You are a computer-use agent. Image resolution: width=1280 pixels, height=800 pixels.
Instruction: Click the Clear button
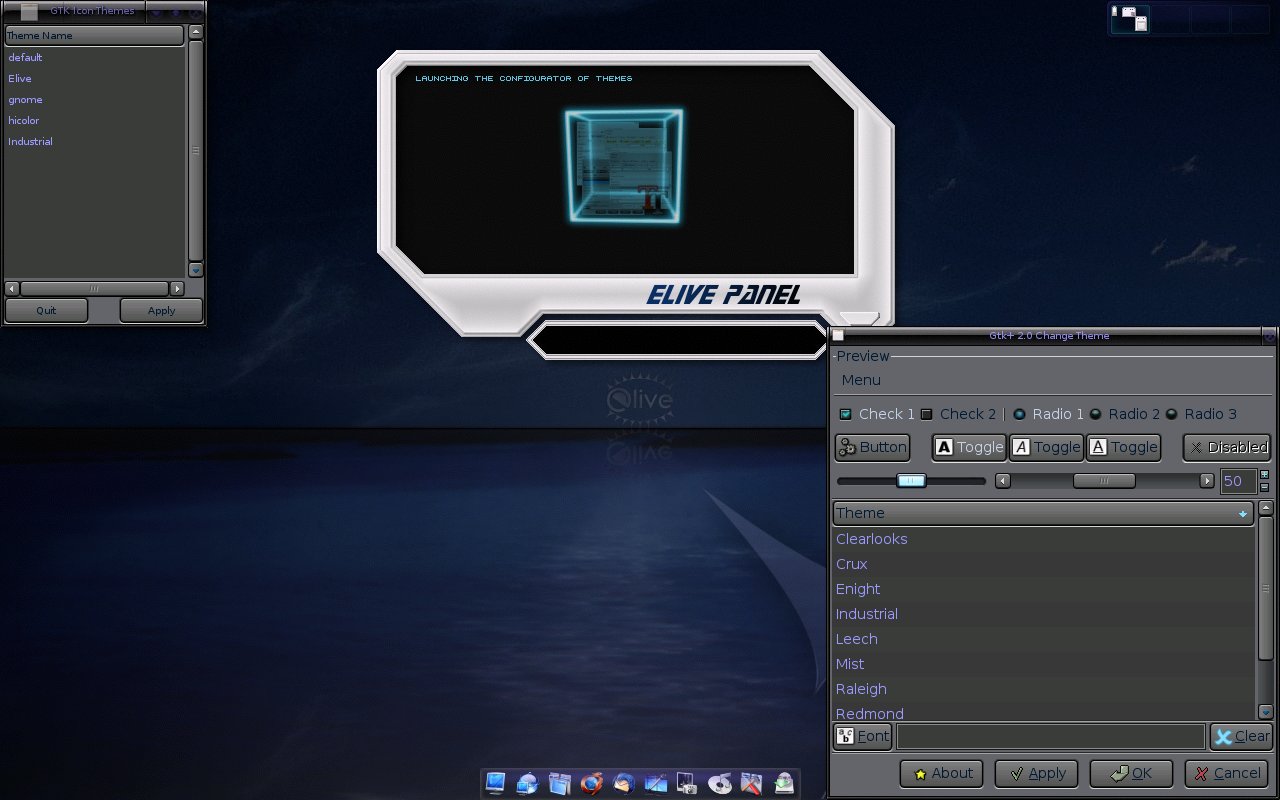pyautogui.click(x=1241, y=737)
